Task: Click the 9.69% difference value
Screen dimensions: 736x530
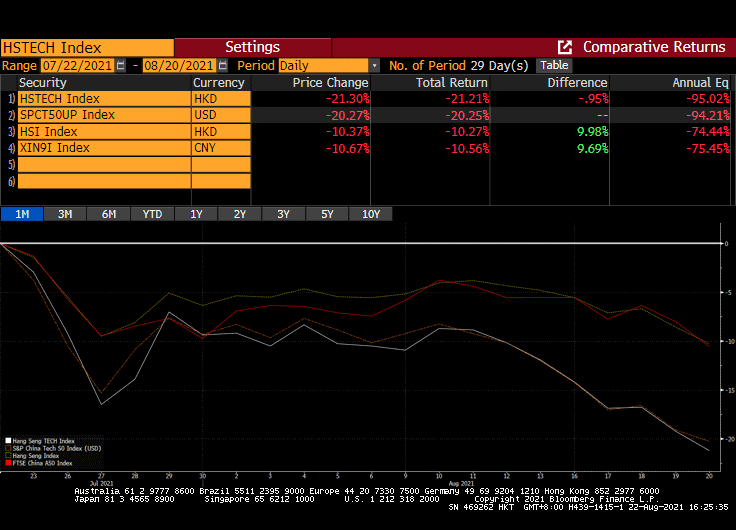Action: coord(592,148)
